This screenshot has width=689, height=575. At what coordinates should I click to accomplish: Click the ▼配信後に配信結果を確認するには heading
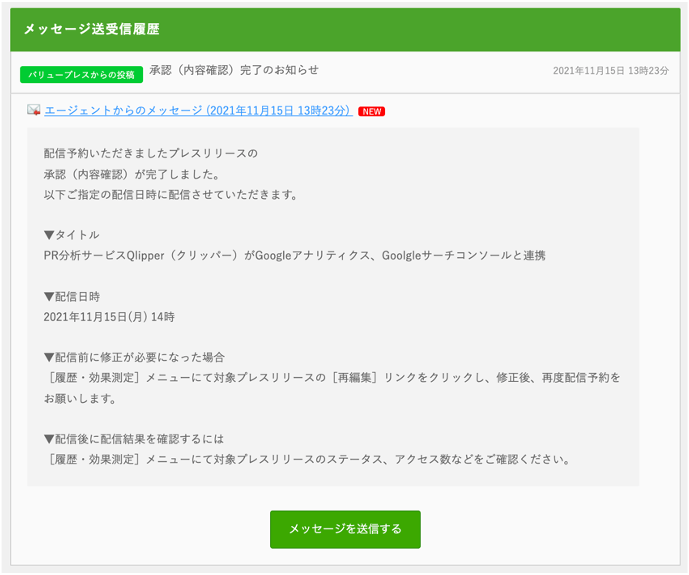[x=134, y=439]
